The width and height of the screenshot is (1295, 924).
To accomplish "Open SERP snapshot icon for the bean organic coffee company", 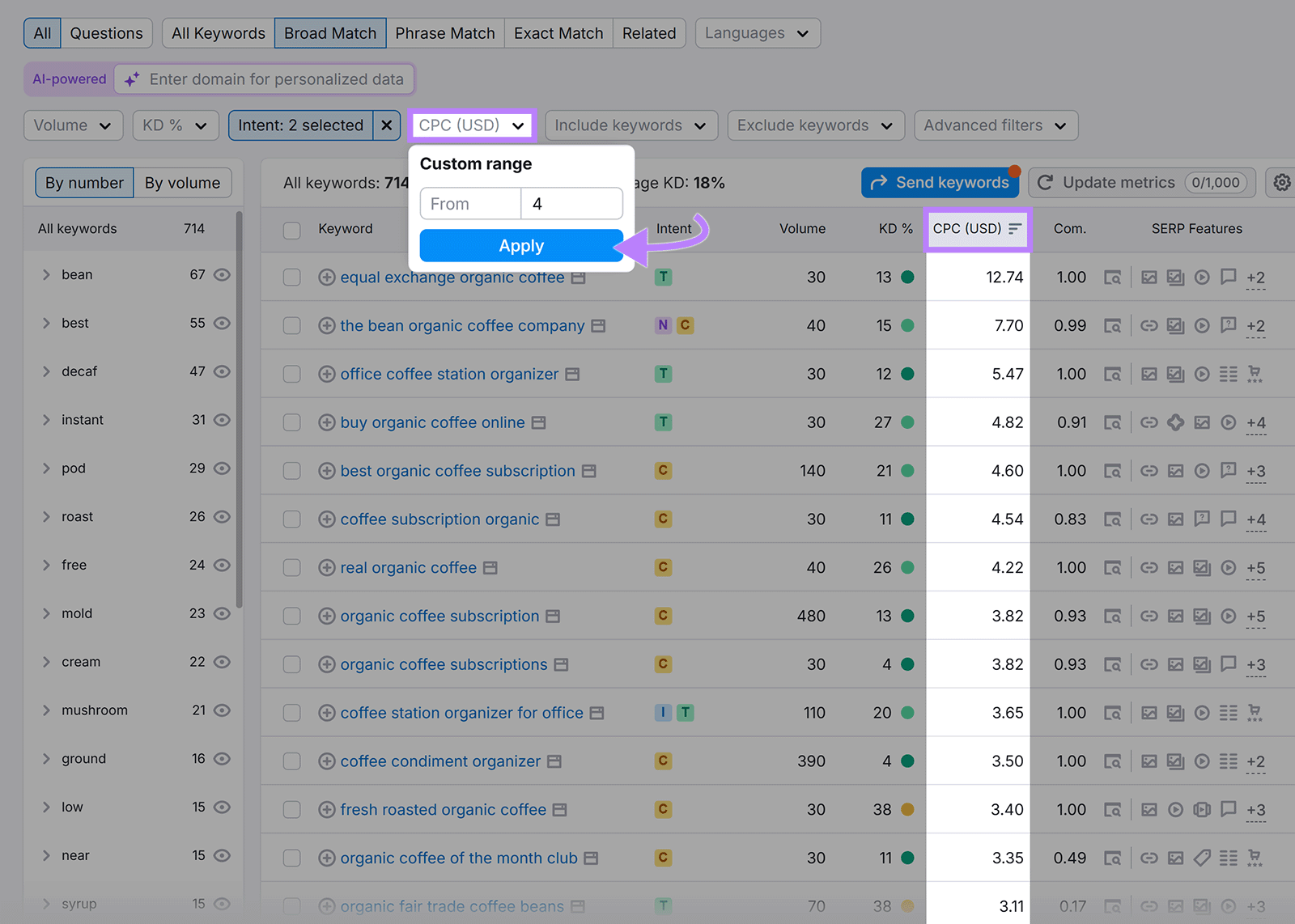I will tap(597, 325).
